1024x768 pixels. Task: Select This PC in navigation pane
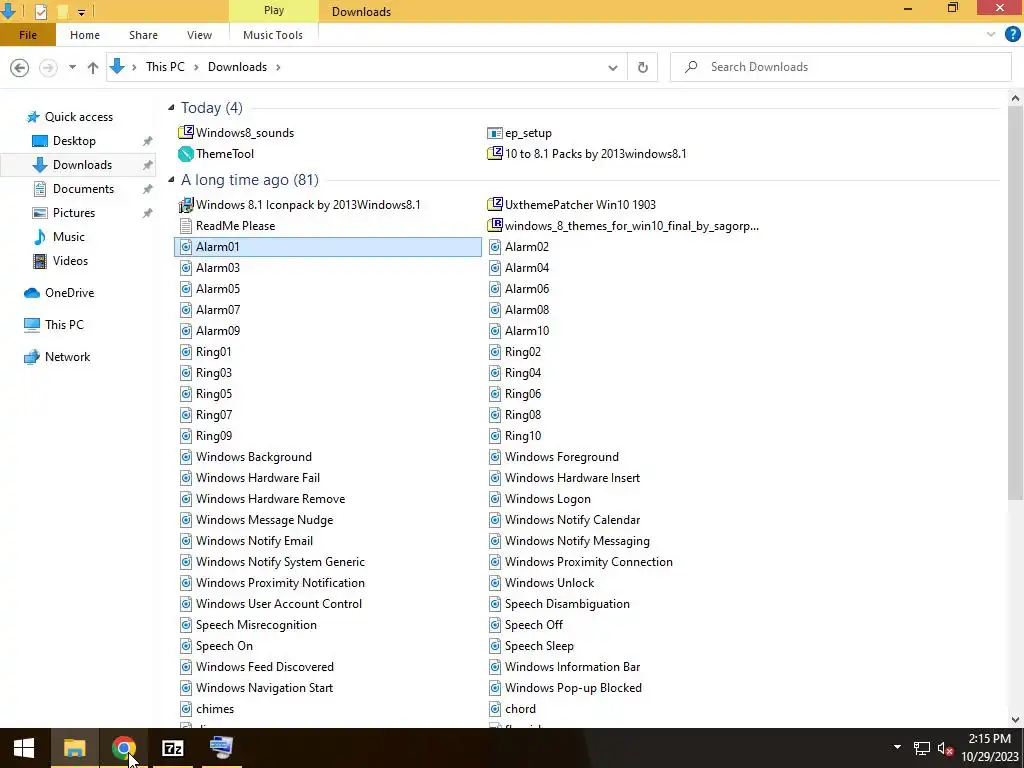(x=64, y=325)
